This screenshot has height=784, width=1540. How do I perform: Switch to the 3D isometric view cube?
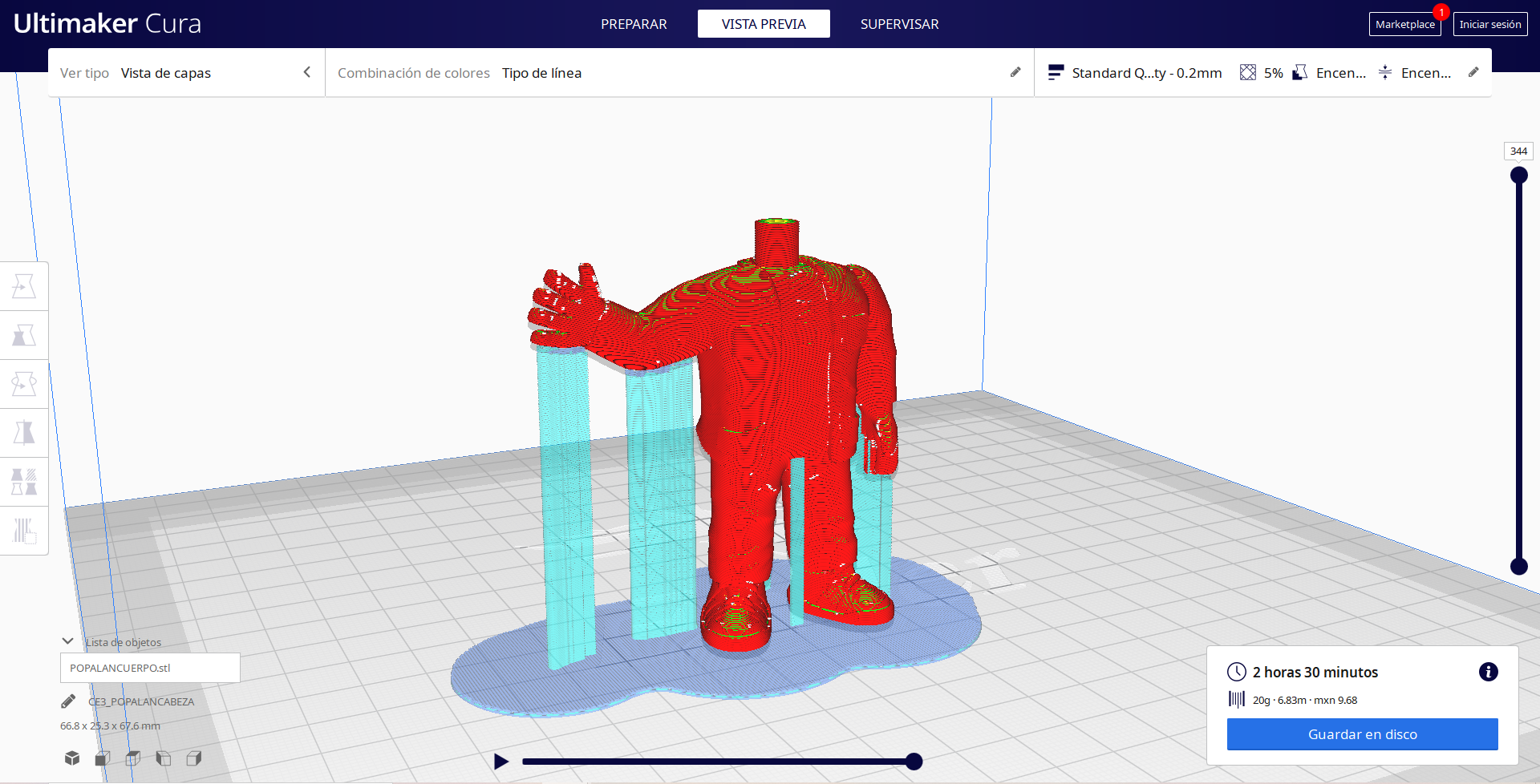coord(72,758)
